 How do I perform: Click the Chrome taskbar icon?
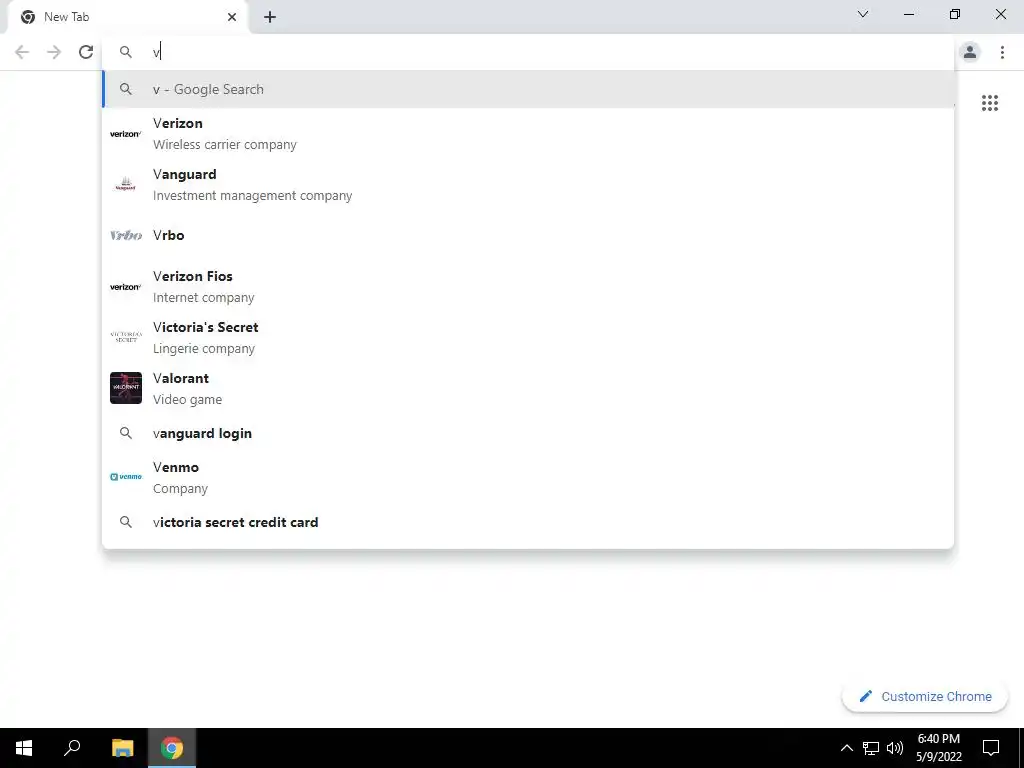pyautogui.click(x=172, y=748)
